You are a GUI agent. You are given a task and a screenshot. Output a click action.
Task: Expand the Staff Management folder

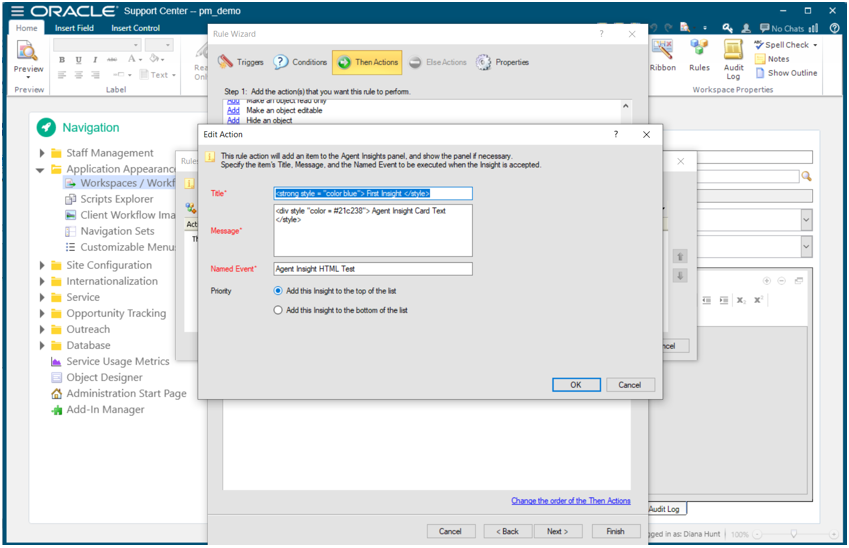(42, 153)
